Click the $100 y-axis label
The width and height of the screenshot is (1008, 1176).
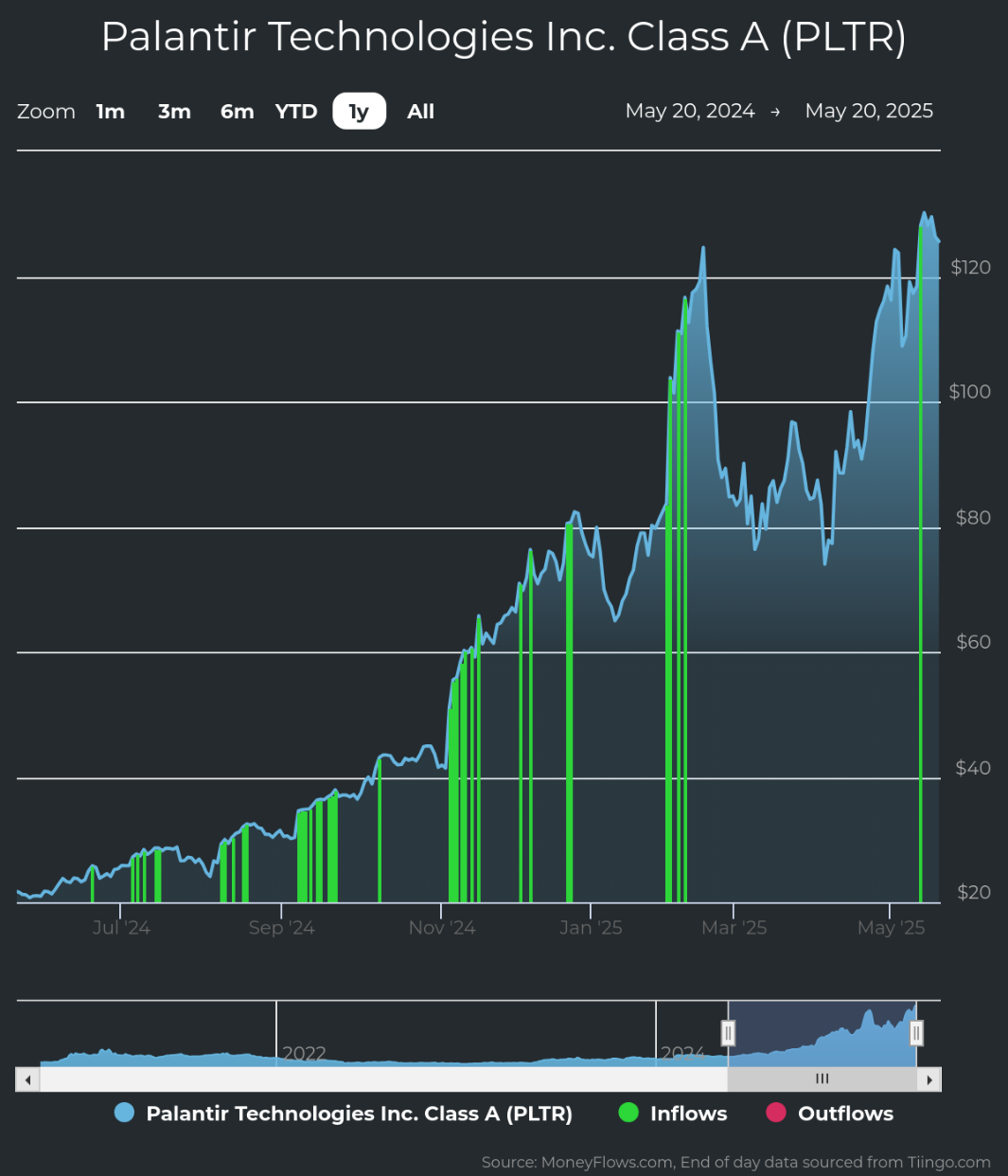click(x=970, y=392)
